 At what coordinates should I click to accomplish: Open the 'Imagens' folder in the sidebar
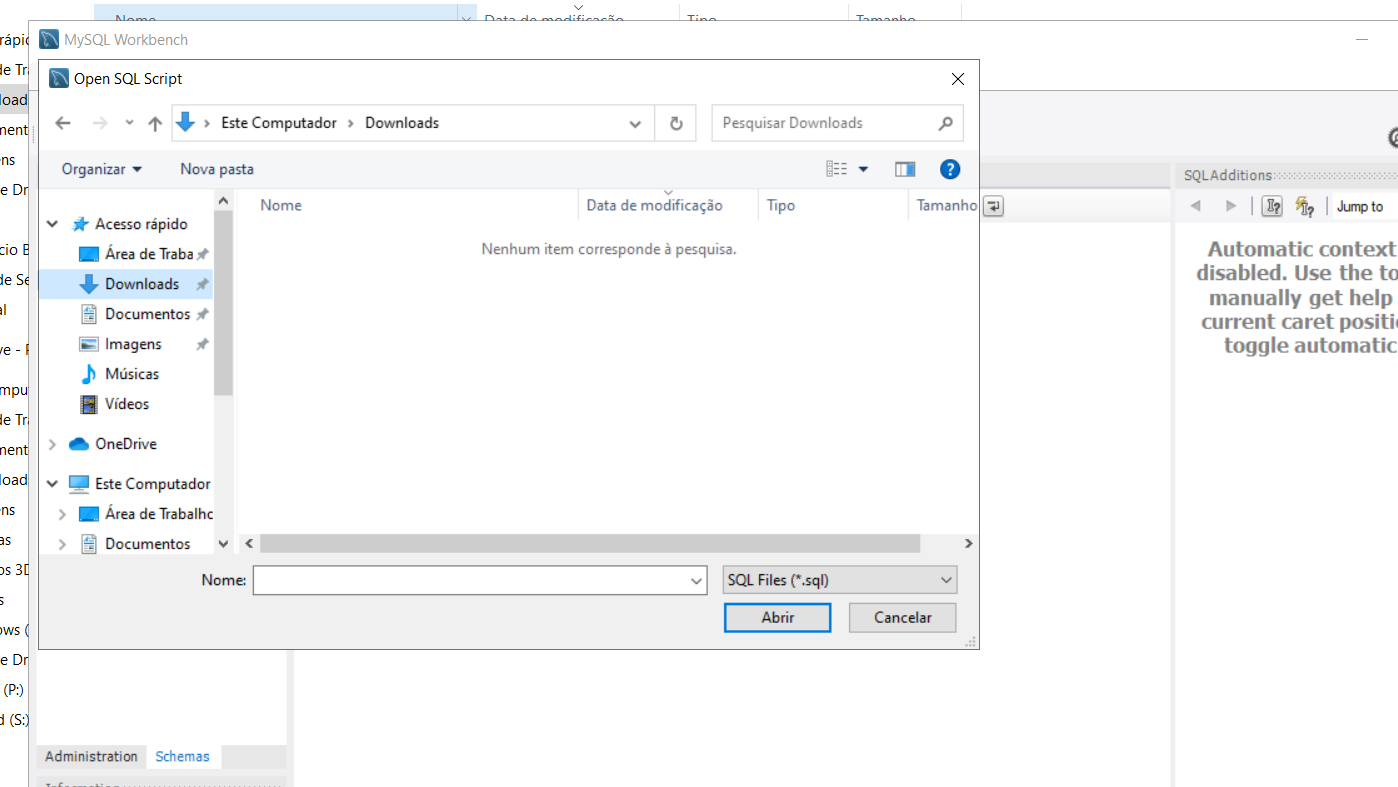click(x=133, y=344)
